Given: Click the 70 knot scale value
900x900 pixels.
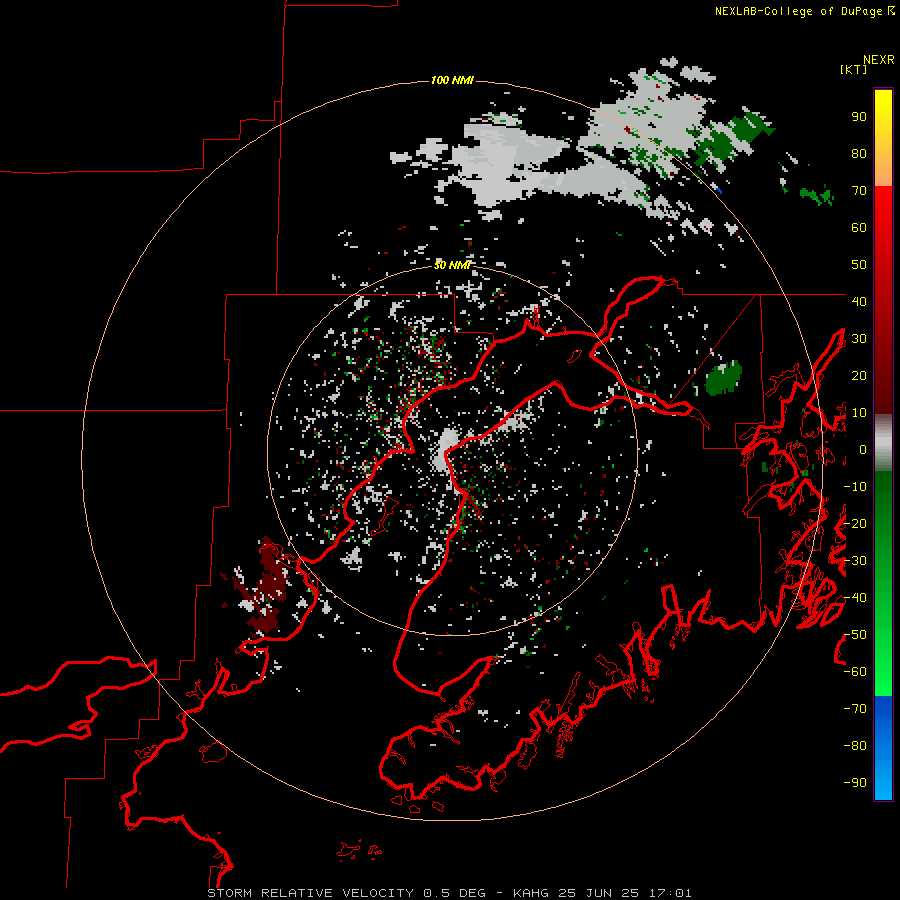Looking at the screenshot, I should pyautogui.click(x=859, y=191).
